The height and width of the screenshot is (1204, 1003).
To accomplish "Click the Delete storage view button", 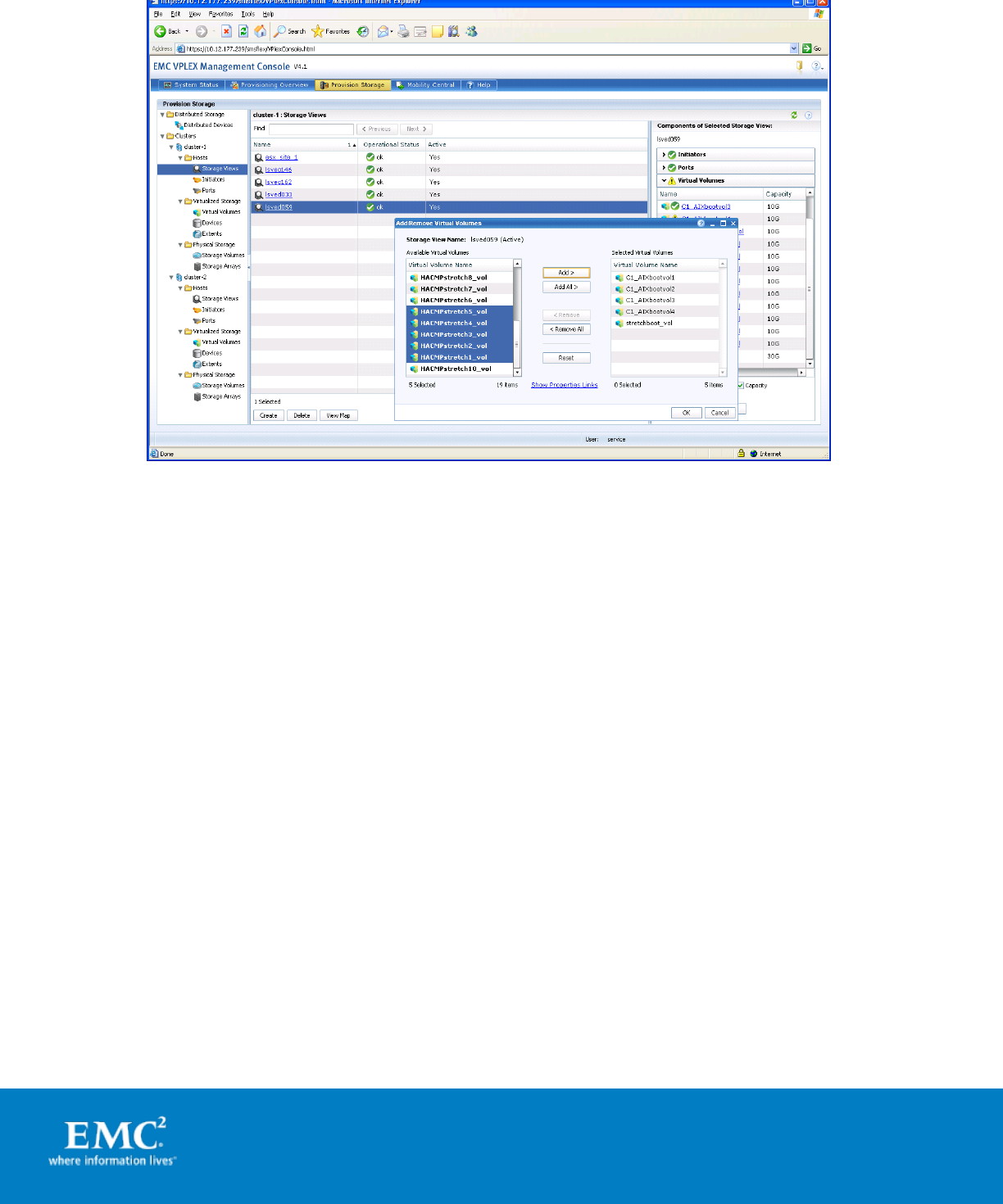I will click(302, 415).
